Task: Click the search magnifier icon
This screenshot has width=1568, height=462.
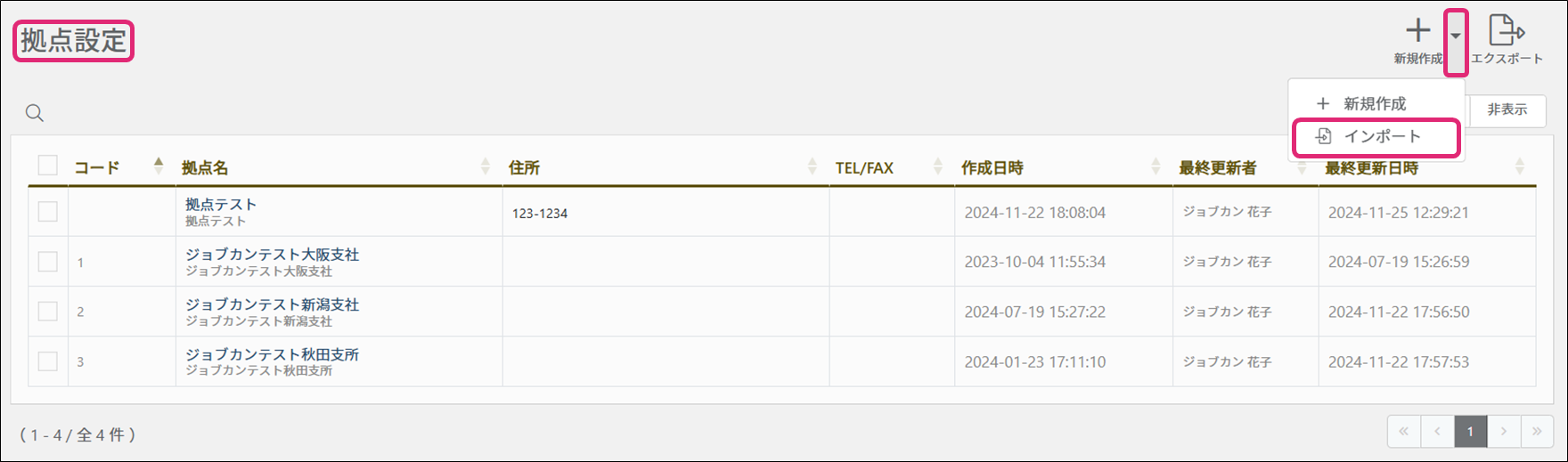Action: coord(35,113)
